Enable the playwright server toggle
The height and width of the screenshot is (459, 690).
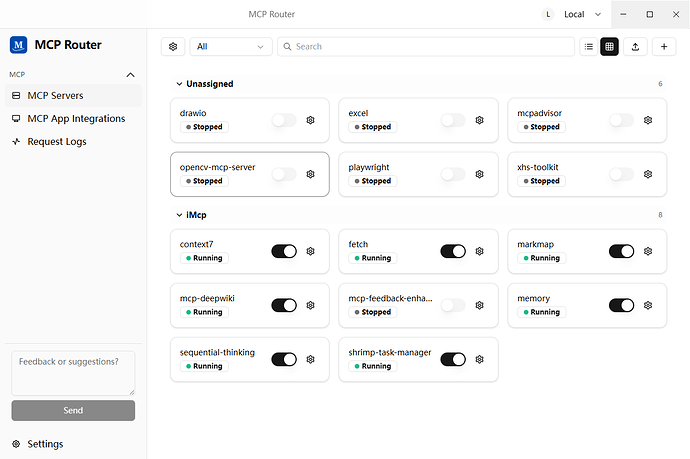click(x=453, y=174)
